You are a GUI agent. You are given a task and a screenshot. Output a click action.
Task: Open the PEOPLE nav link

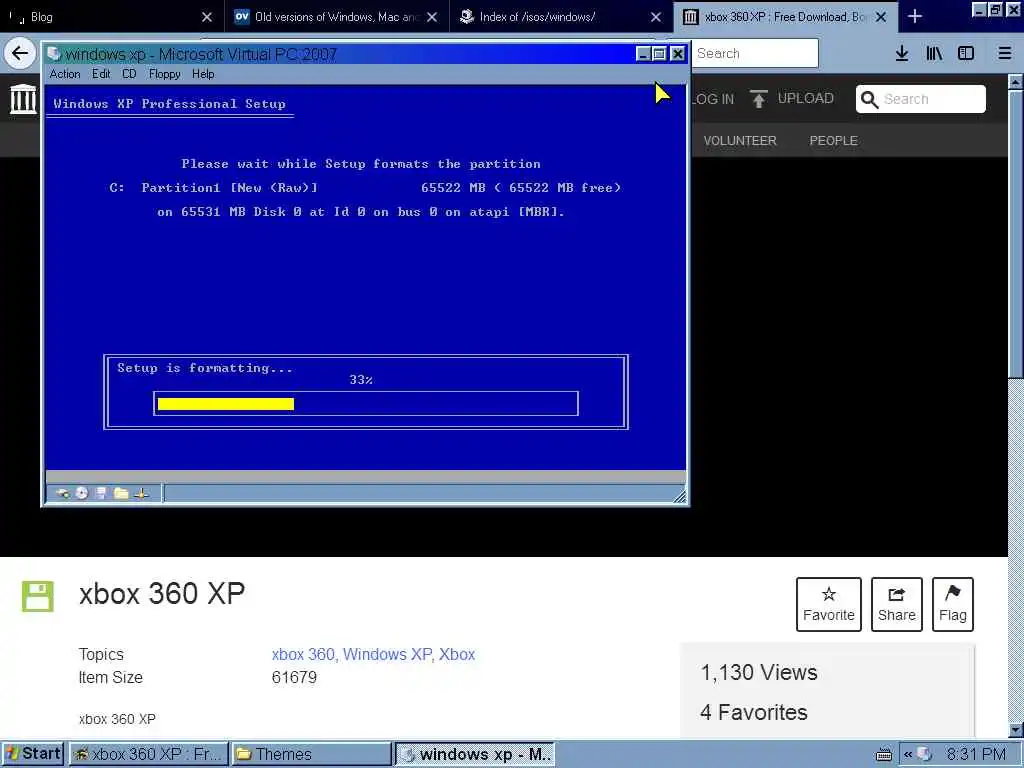pos(833,140)
